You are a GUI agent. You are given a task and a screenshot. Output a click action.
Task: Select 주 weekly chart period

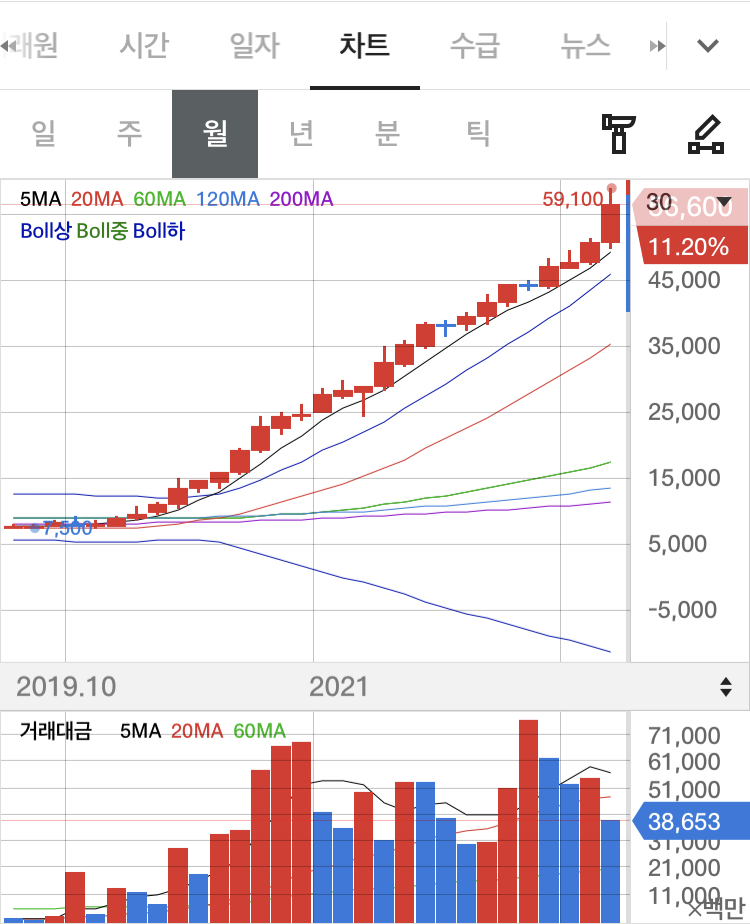tap(129, 134)
